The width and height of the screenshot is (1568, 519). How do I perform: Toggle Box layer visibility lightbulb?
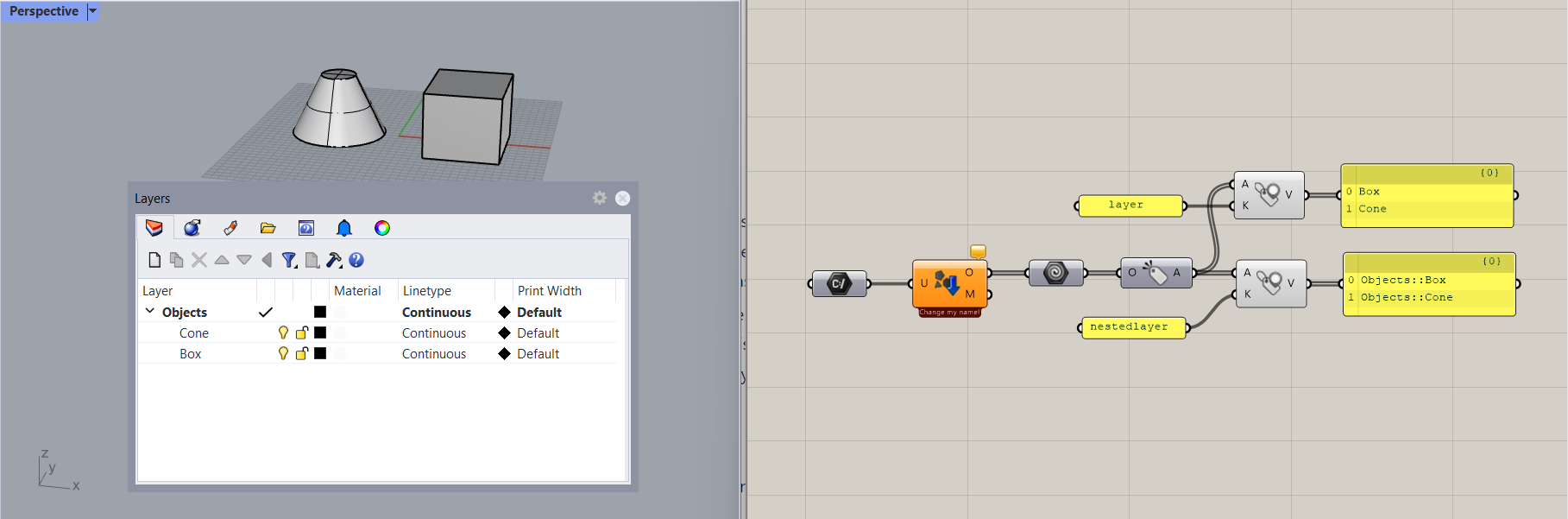click(x=283, y=353)
